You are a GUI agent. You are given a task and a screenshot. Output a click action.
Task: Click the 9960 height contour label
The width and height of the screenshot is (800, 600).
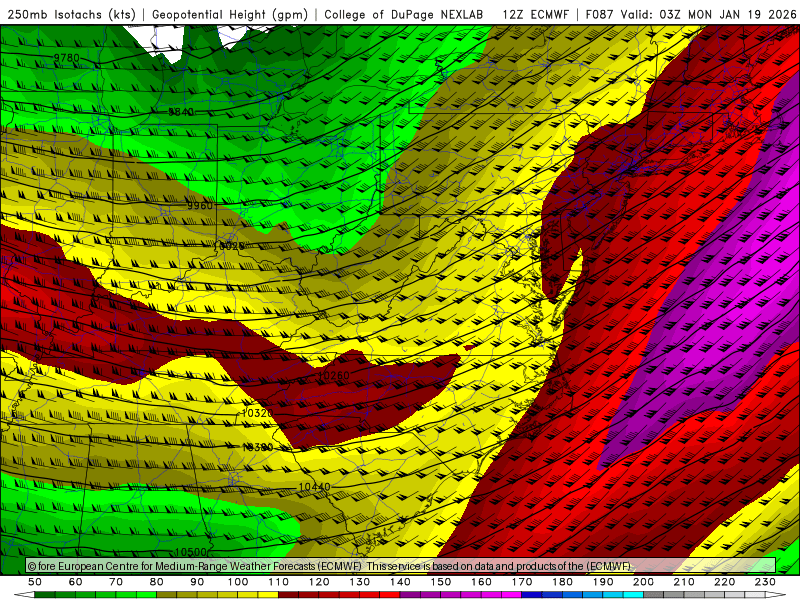(x=200, y=206)
